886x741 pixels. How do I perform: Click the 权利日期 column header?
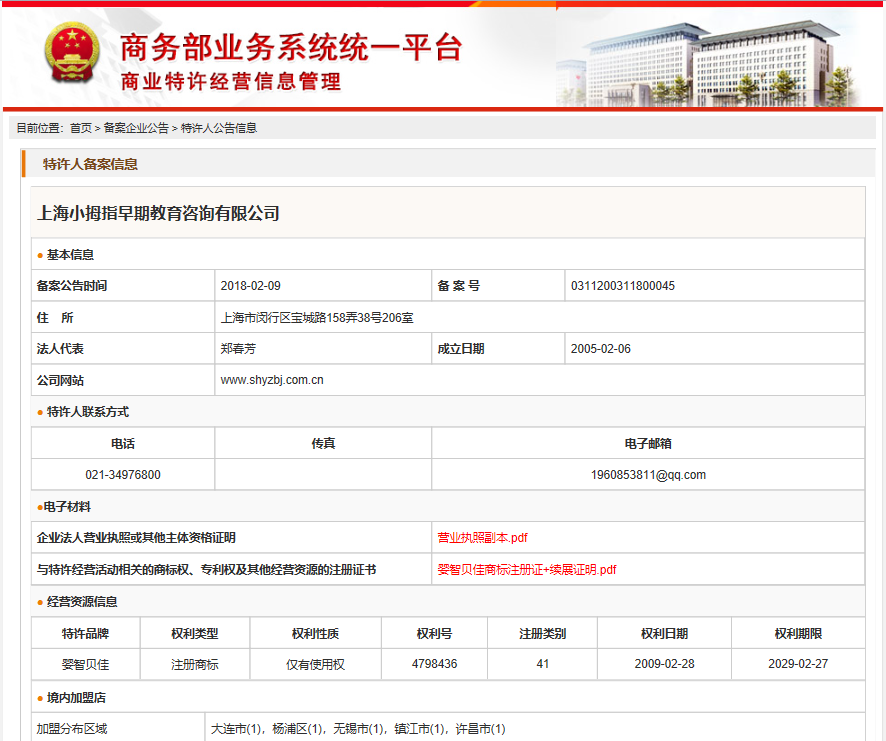click(x=664, y=634)
